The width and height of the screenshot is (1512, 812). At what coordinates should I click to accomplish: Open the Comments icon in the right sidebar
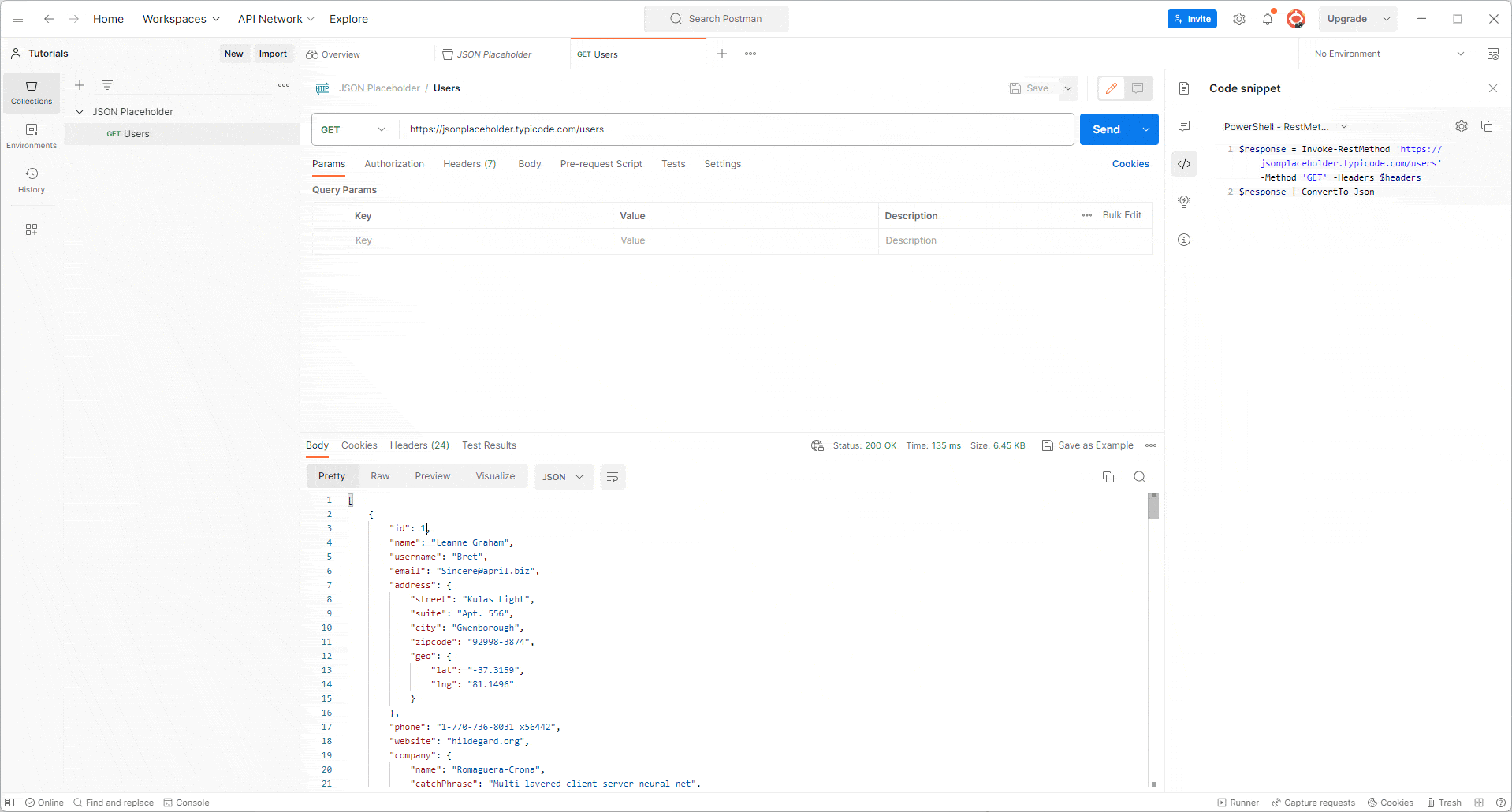[1184, 126]
